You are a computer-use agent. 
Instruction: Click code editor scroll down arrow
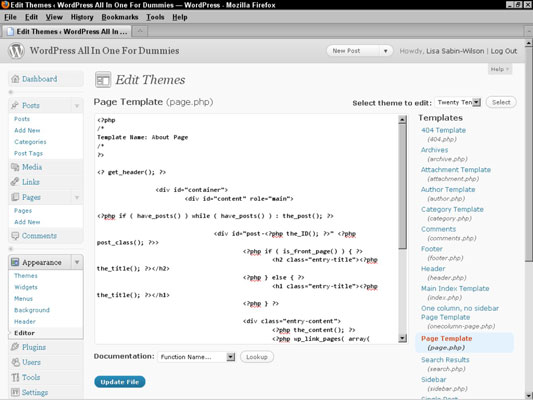(402, 338)
